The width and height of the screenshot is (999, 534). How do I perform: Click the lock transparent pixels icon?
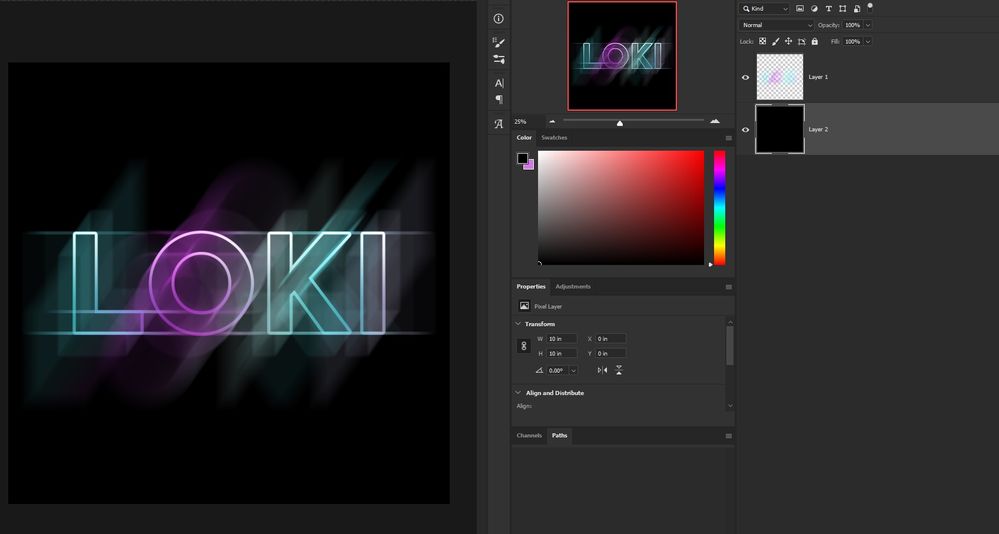click(x=763, y=41)
